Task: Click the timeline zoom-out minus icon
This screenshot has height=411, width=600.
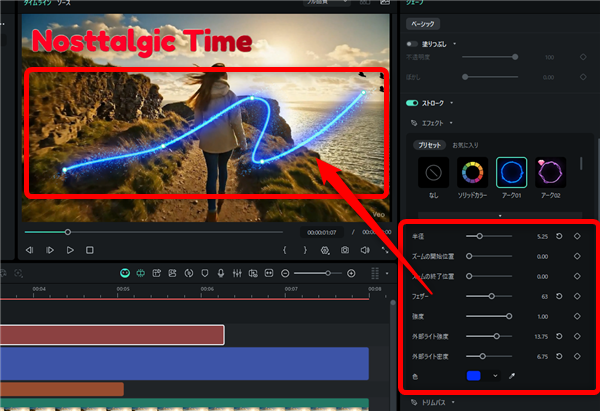Action: coord(286,273)
